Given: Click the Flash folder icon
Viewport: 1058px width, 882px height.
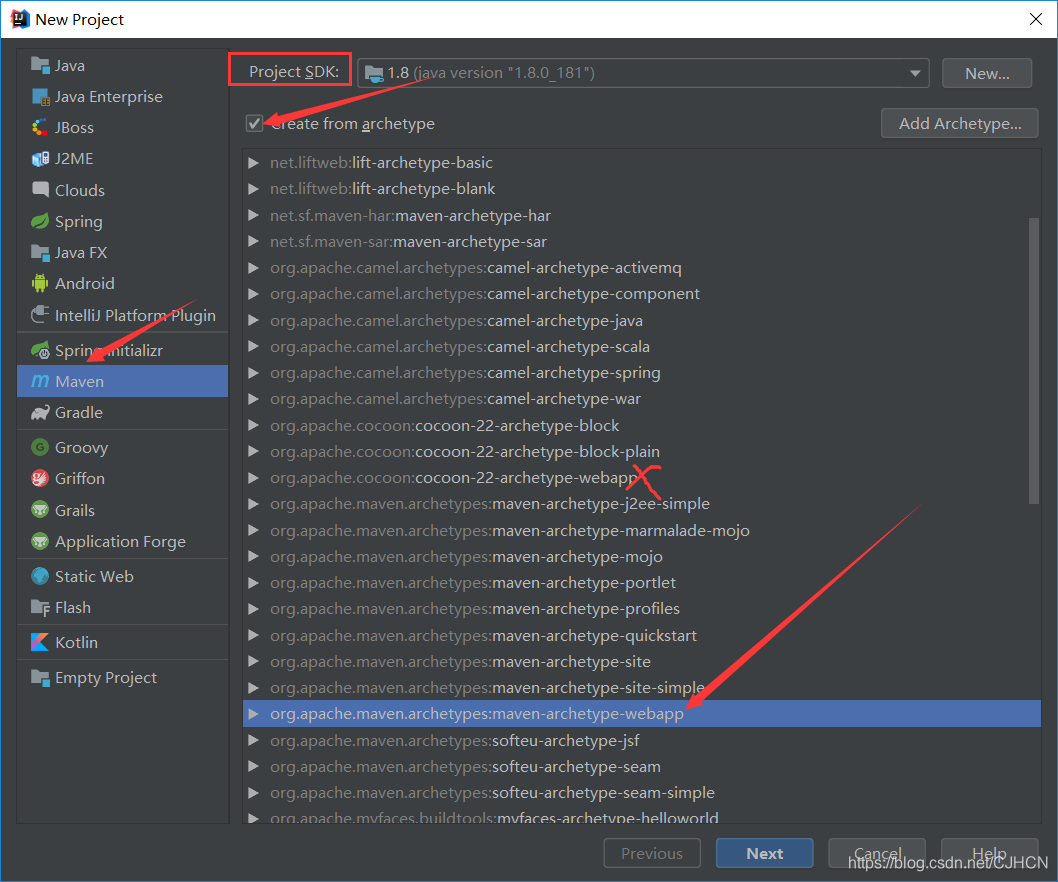Looking at the screenshot, I should (x=40, y=607).
